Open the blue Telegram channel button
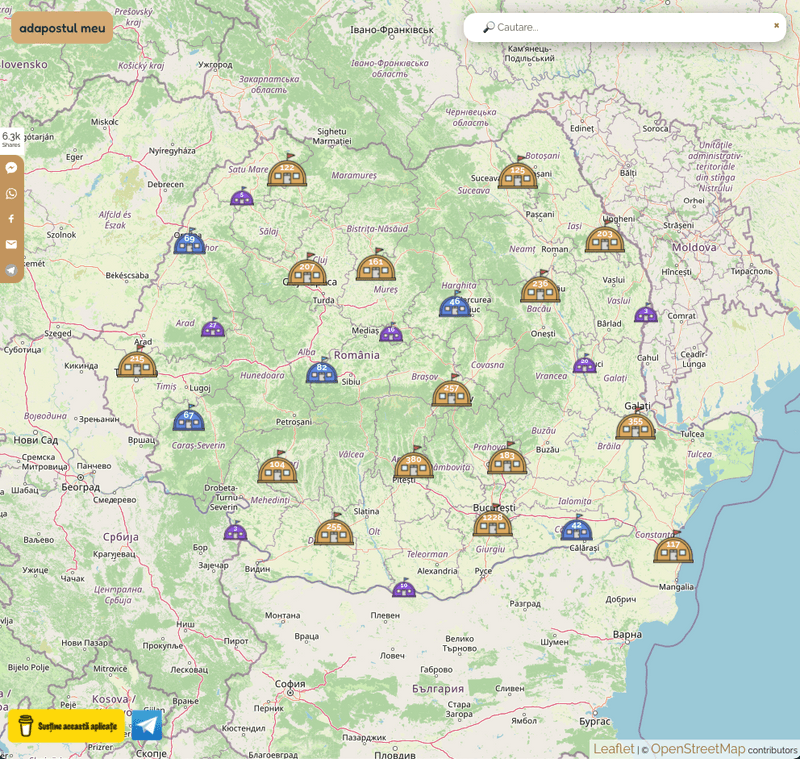The height and width of the screenshot is (759, 800). (x=147, y=725)
